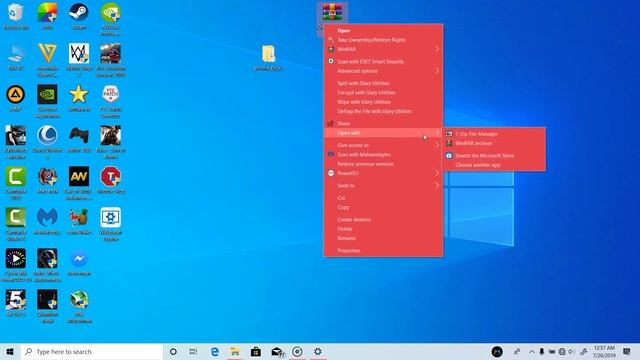
Task: Select the CyberLink PowerDVD desktop icon
Action: coord(16,265)
